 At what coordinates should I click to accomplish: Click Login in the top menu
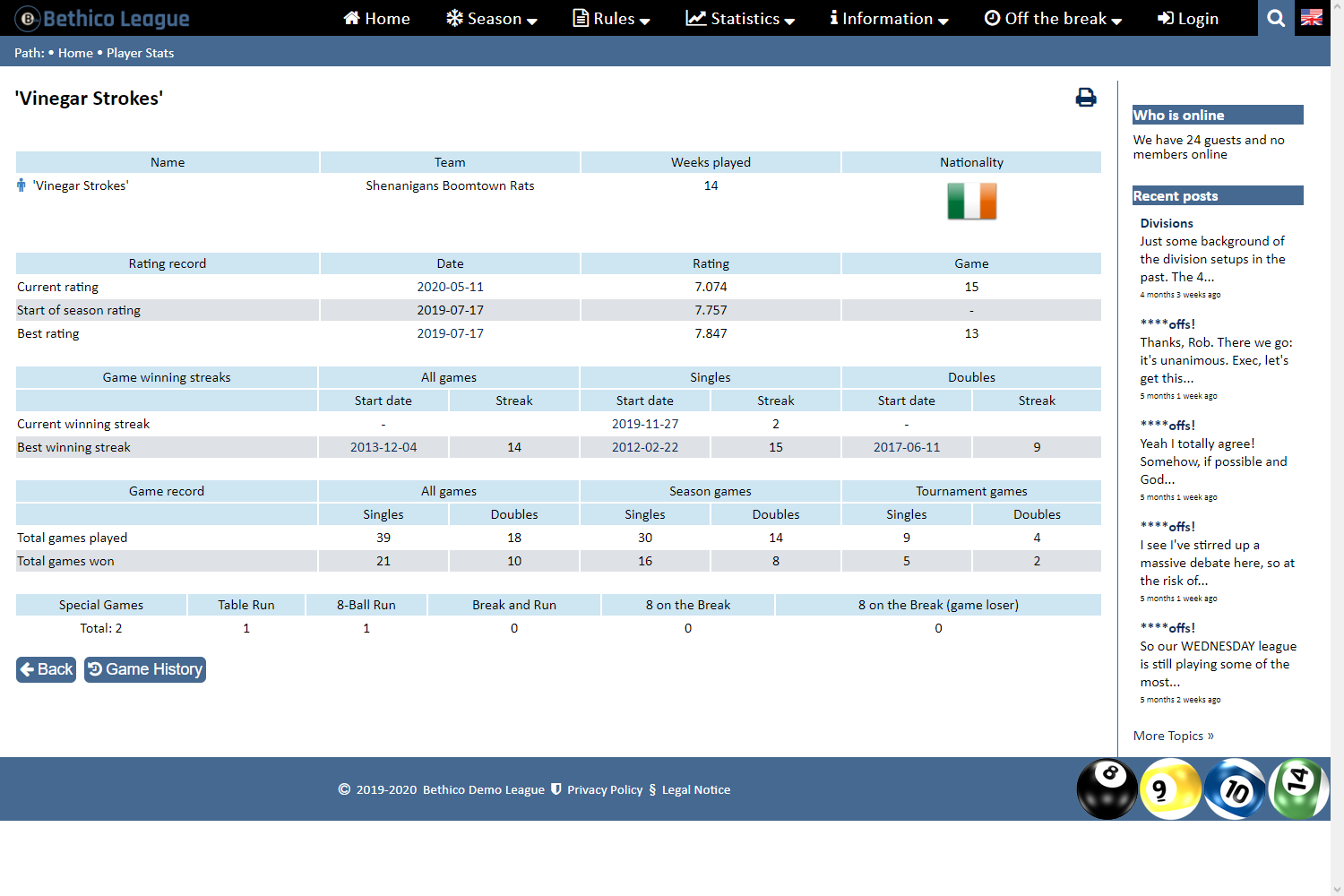click(x=1188, y=18)
